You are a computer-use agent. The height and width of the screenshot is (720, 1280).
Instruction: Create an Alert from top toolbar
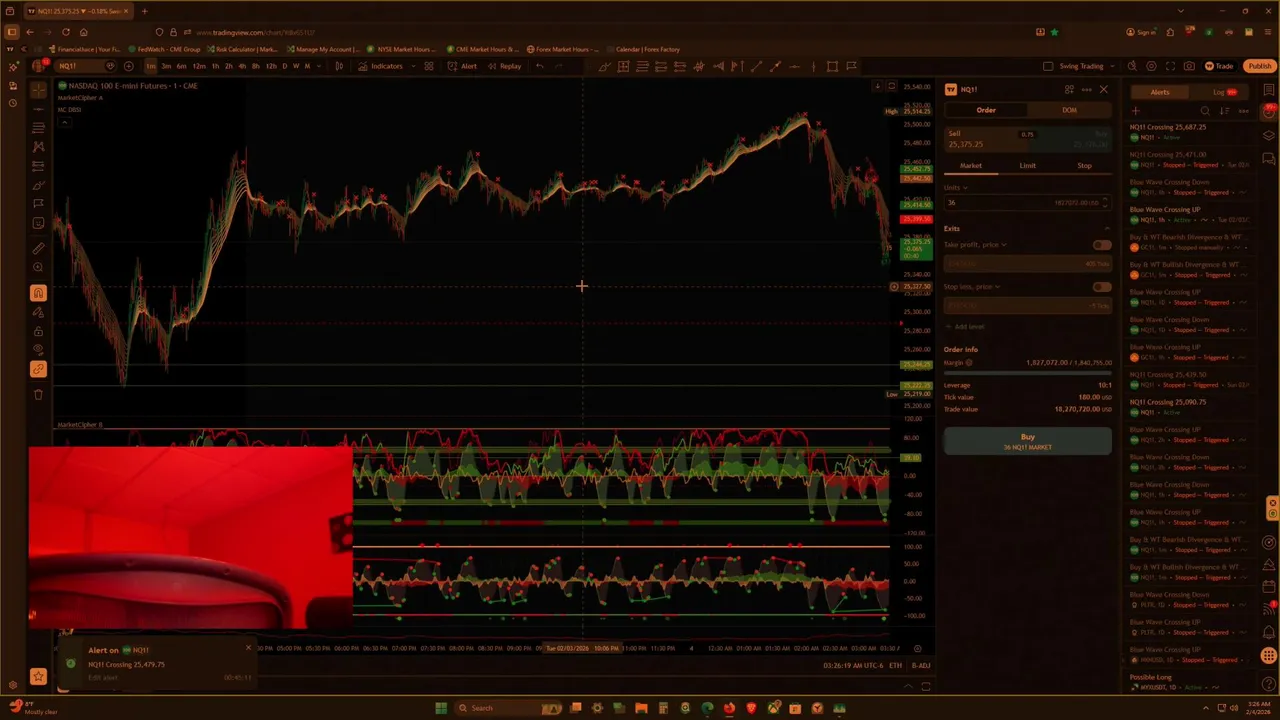[462, 66]
